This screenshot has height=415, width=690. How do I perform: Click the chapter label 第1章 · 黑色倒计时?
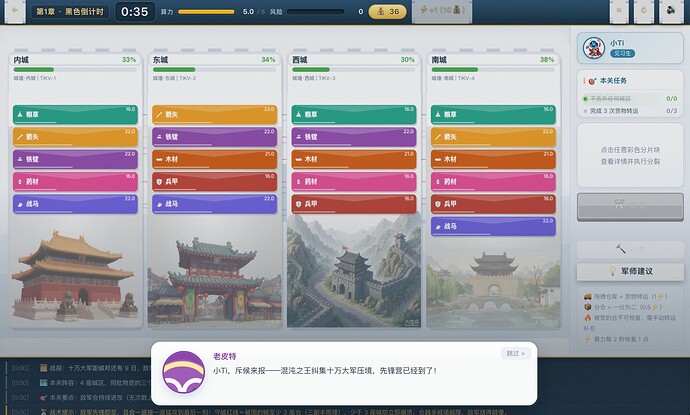tap(70, 11)
